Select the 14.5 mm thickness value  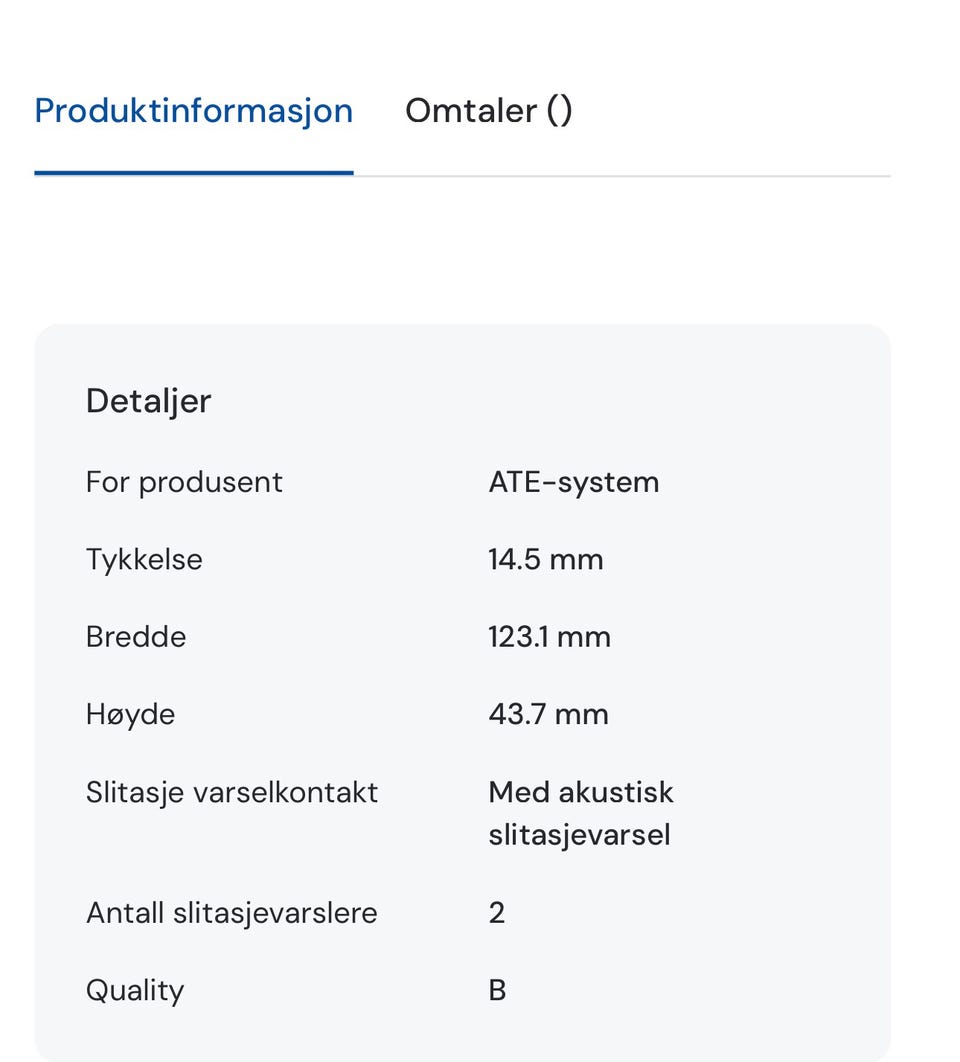[546, 560]
